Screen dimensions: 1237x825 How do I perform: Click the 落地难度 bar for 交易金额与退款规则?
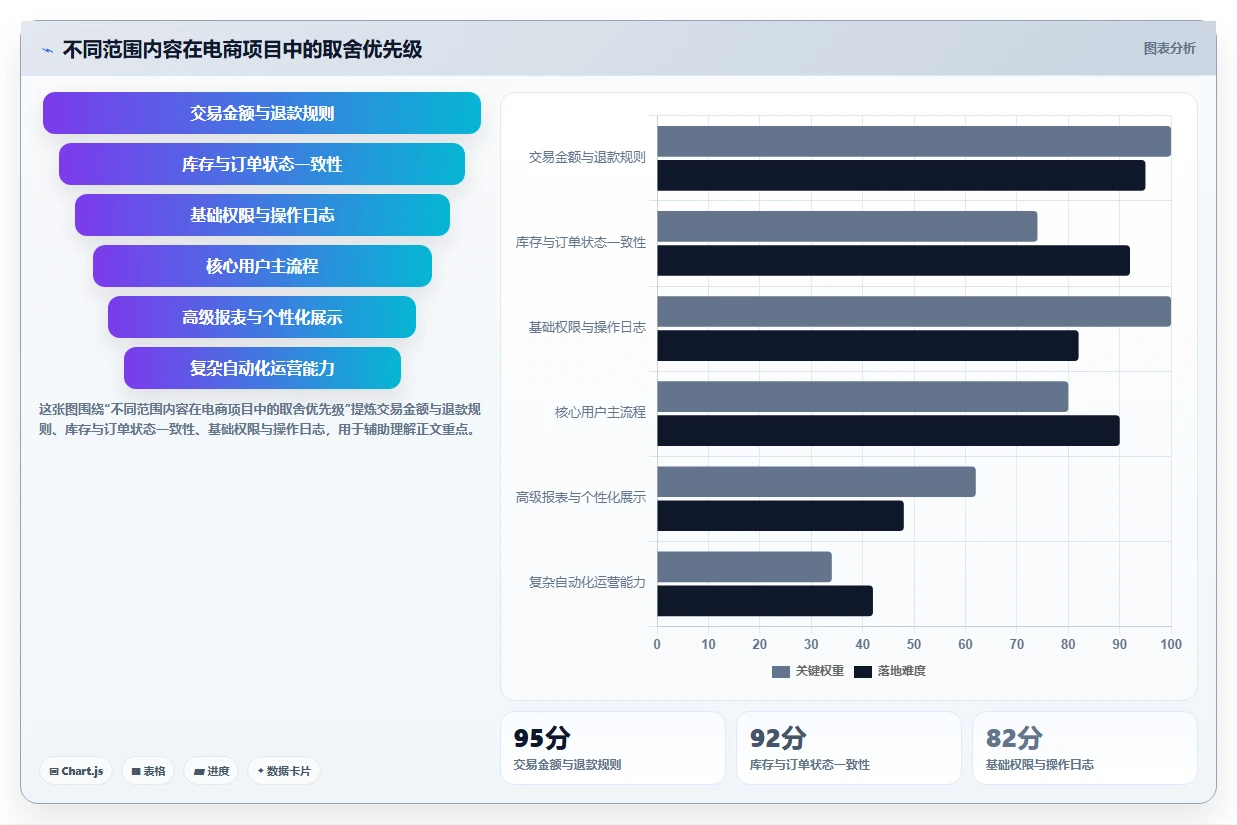click(901, 175)
